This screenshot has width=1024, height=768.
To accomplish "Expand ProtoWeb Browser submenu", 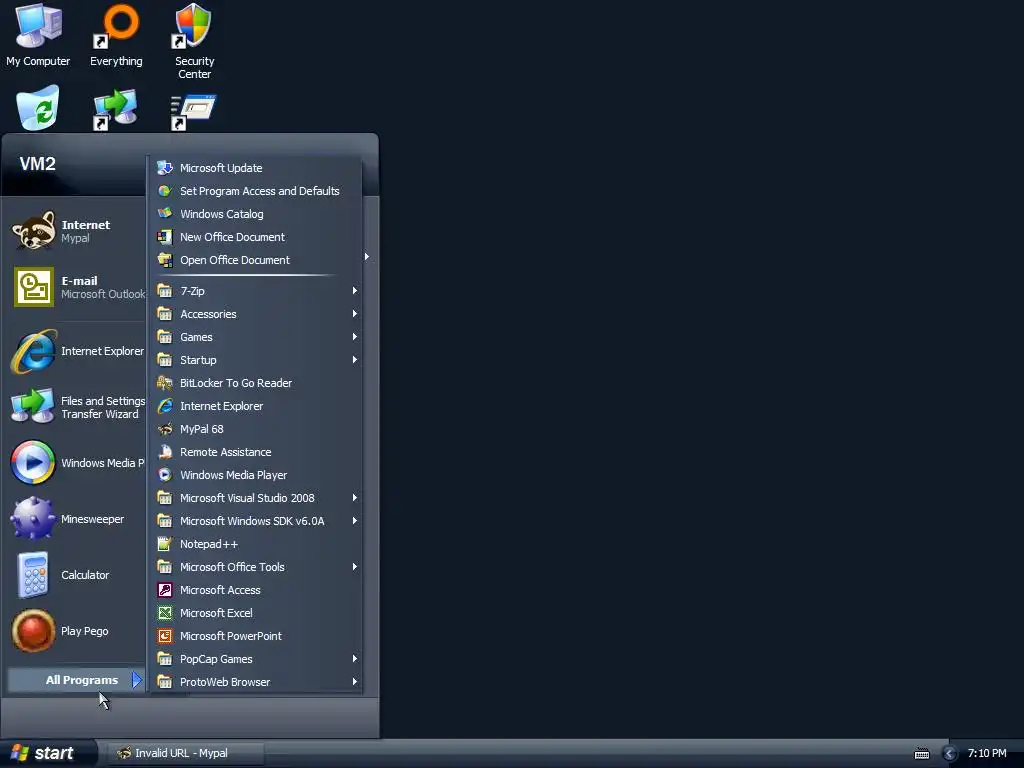I will (255, 682).
